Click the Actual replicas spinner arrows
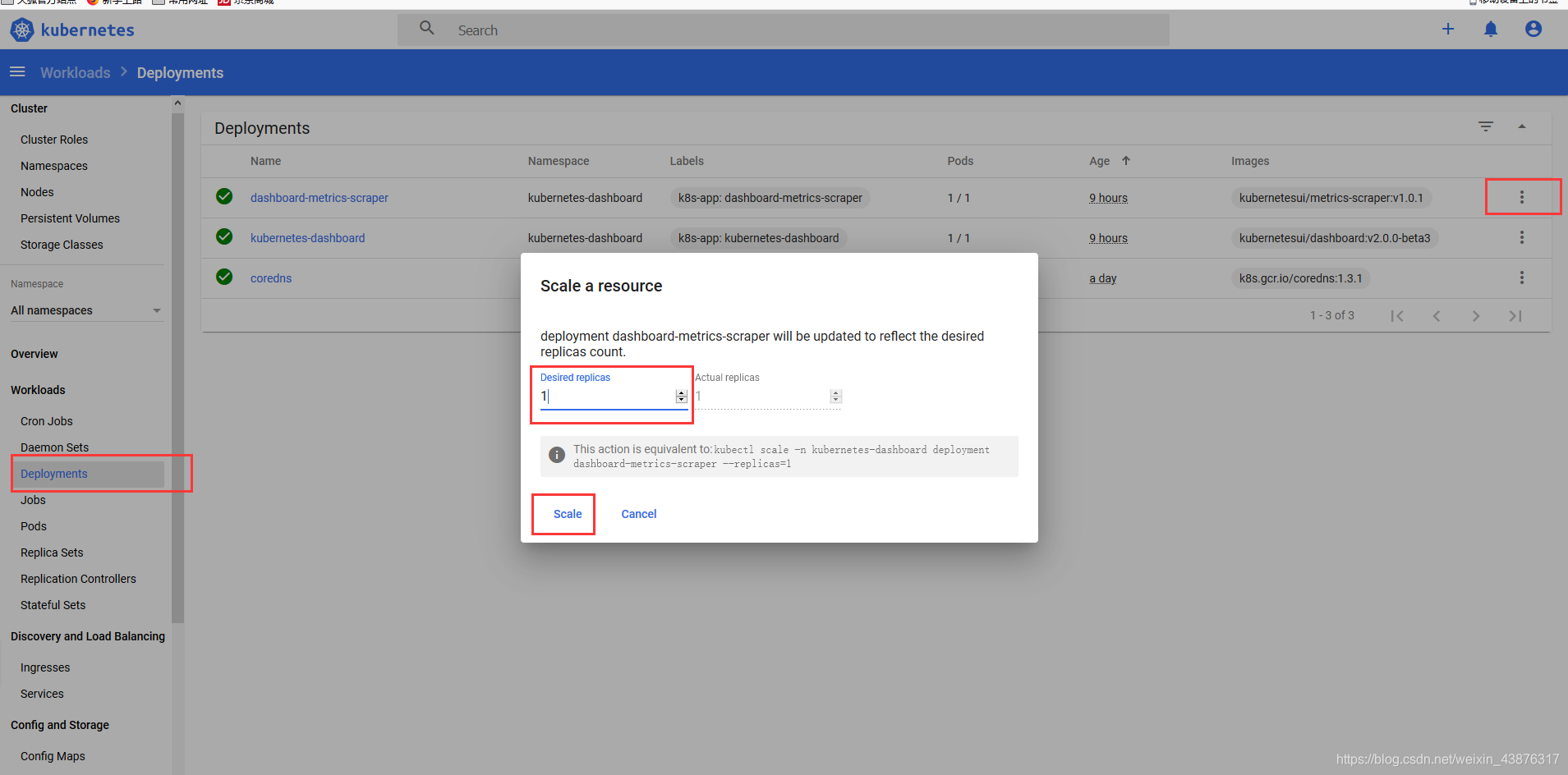 point(836,397)
